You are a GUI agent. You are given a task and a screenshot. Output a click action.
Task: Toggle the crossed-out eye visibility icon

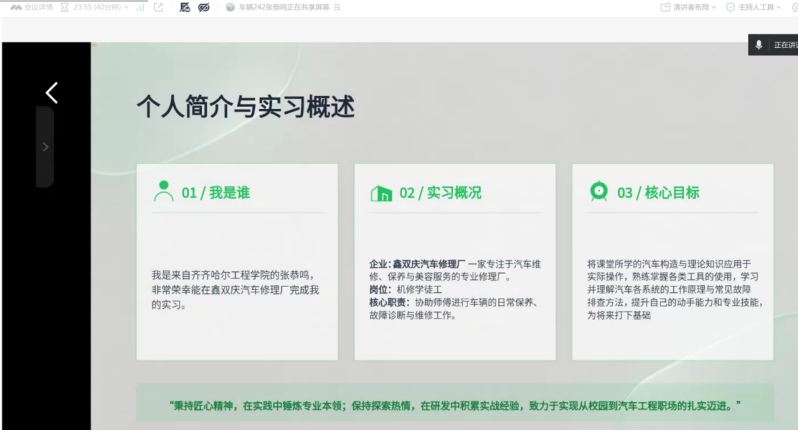(x=204, y=8)
